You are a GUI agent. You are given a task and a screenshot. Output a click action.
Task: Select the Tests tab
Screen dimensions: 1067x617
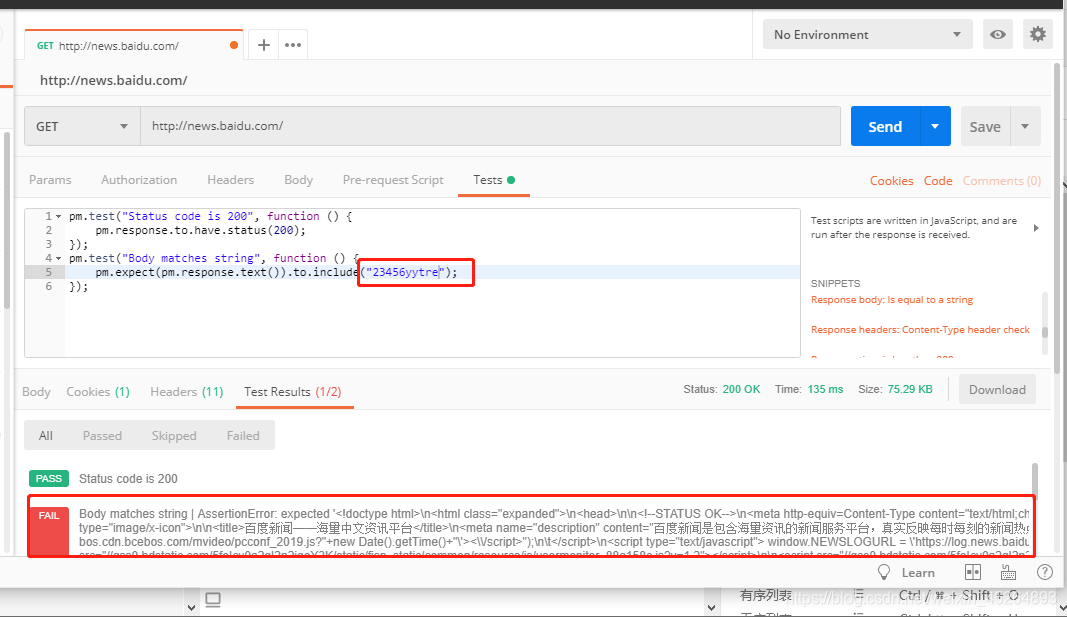(x=494, y=180)
